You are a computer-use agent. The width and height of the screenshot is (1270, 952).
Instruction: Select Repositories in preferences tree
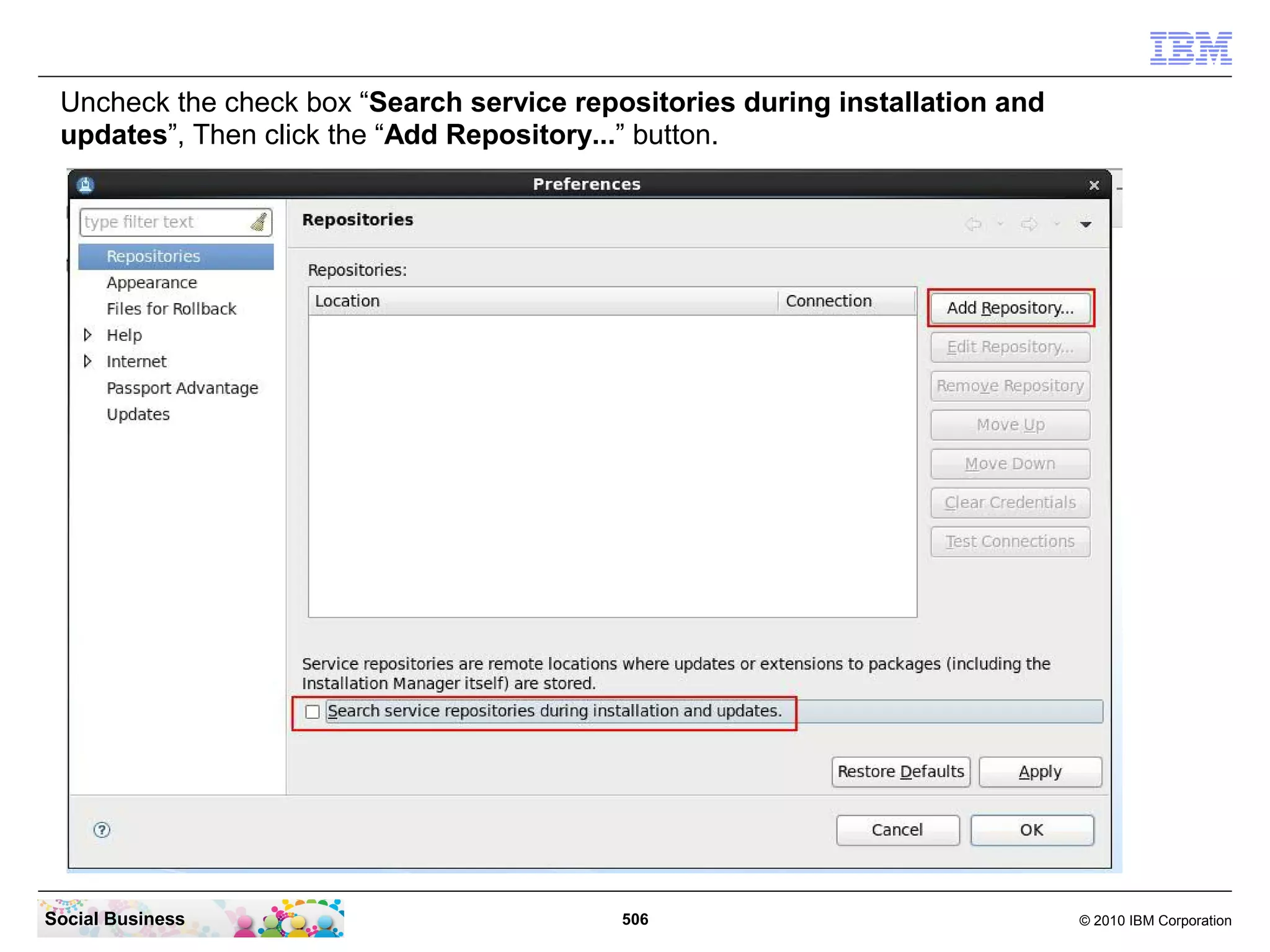tap(176, 257)
